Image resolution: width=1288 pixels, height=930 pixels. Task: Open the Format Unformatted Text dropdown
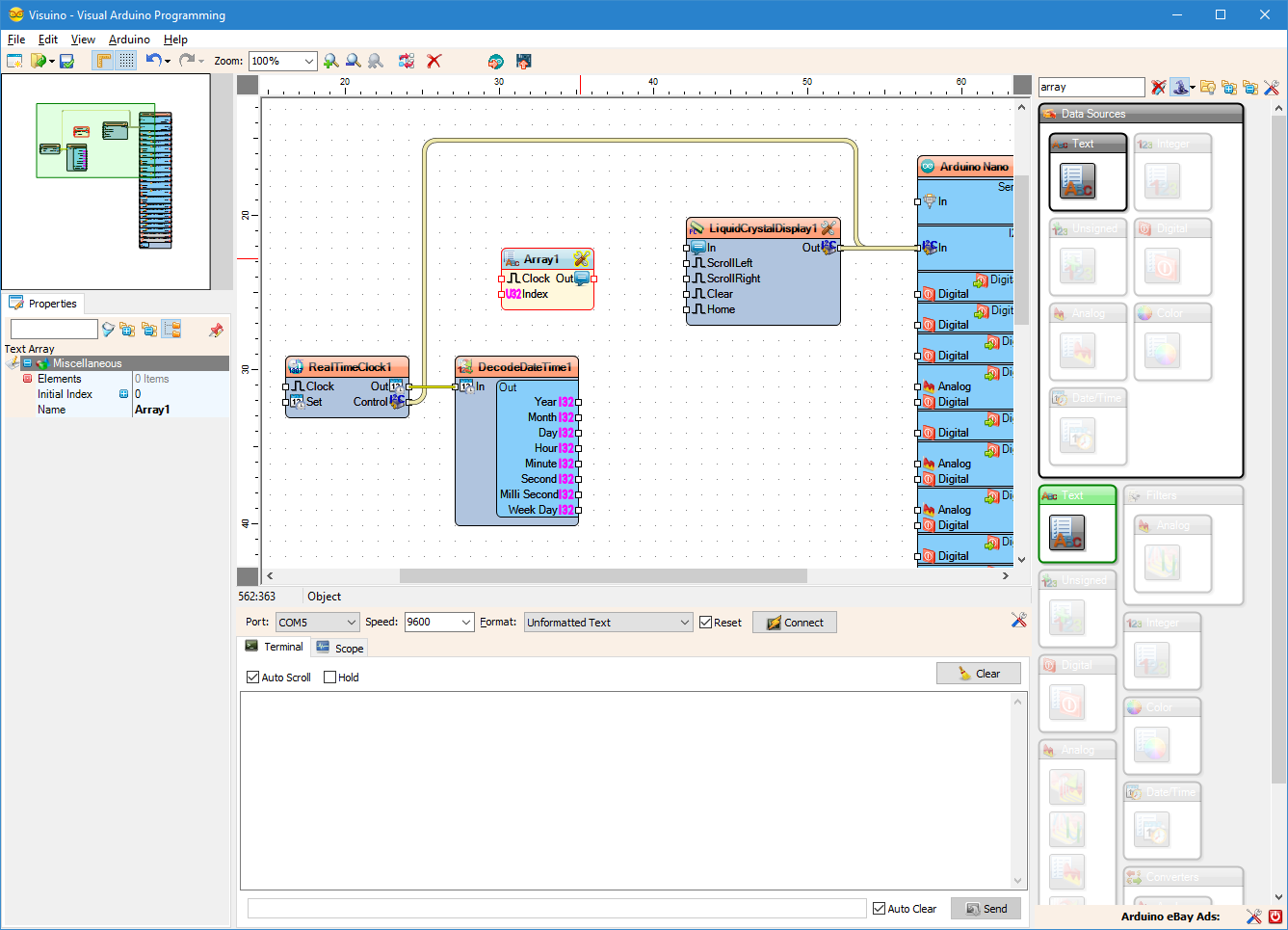click(x=609, y=623)
